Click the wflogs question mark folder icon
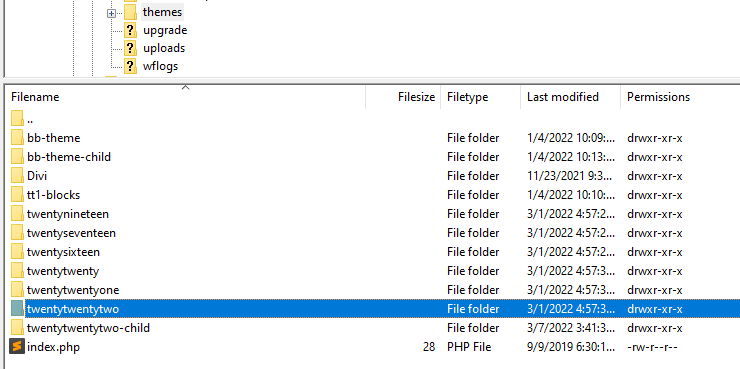This screenshot has height=369, width=740. (x=131, y=66)
